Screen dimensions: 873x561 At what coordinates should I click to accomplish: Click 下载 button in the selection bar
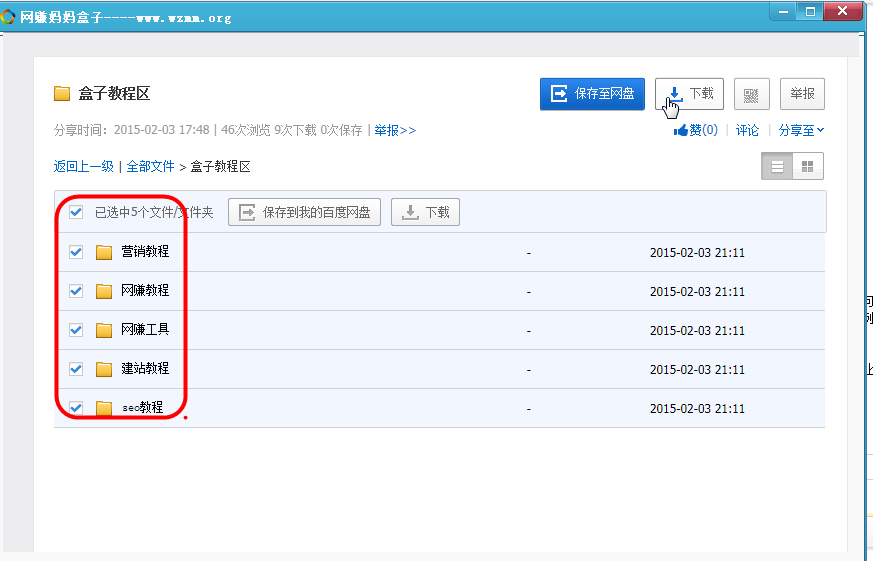(x=425, y=212)
